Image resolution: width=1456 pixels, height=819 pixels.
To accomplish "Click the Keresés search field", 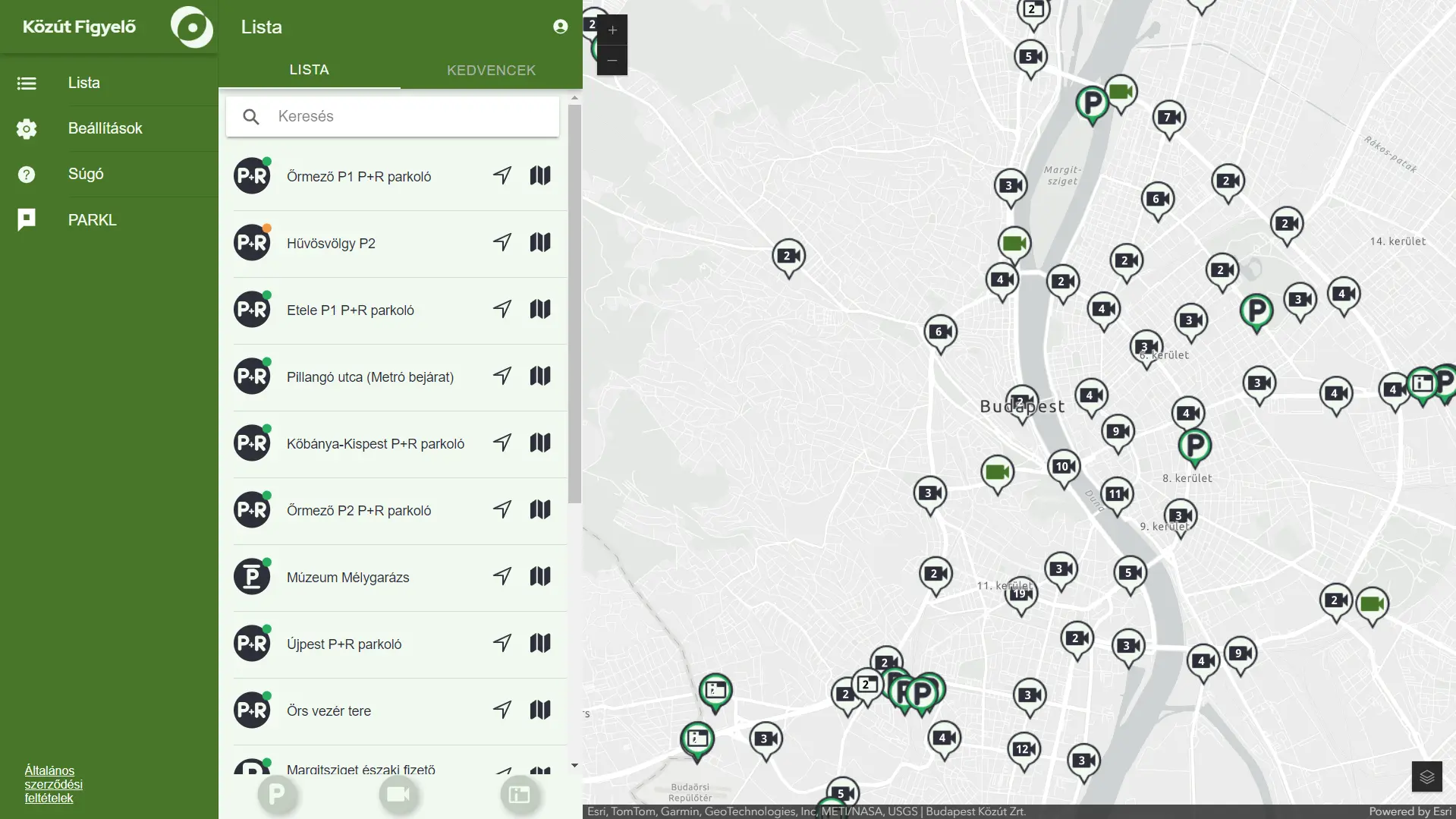I will click(x=410, y=116).
